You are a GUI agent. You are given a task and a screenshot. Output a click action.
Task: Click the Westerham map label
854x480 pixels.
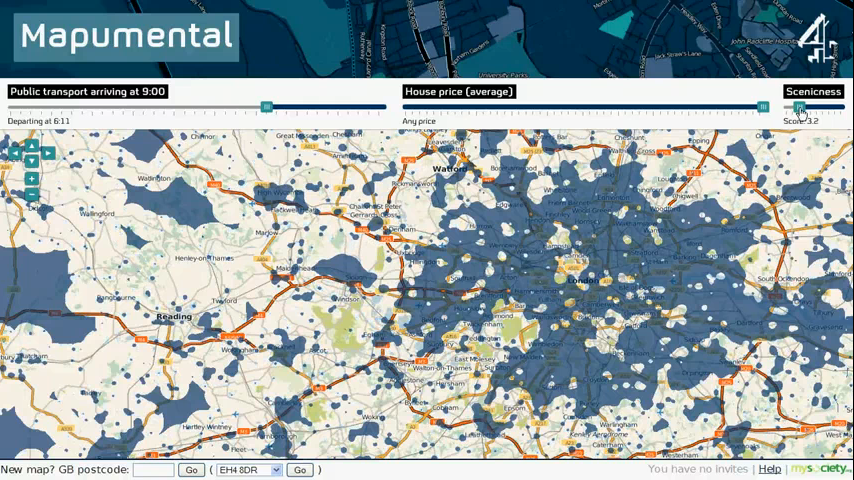pos(680,454)
